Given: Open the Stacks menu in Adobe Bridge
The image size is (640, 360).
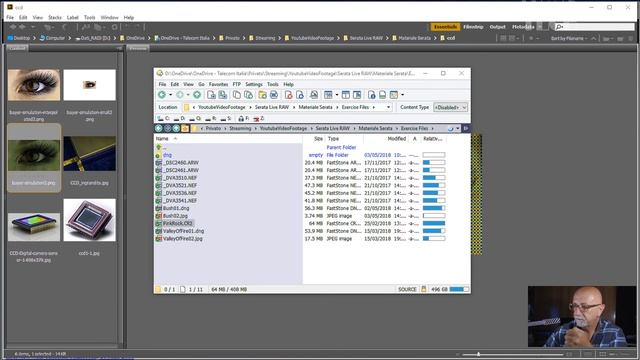Looking at the screenshot, I should (55, 18).
